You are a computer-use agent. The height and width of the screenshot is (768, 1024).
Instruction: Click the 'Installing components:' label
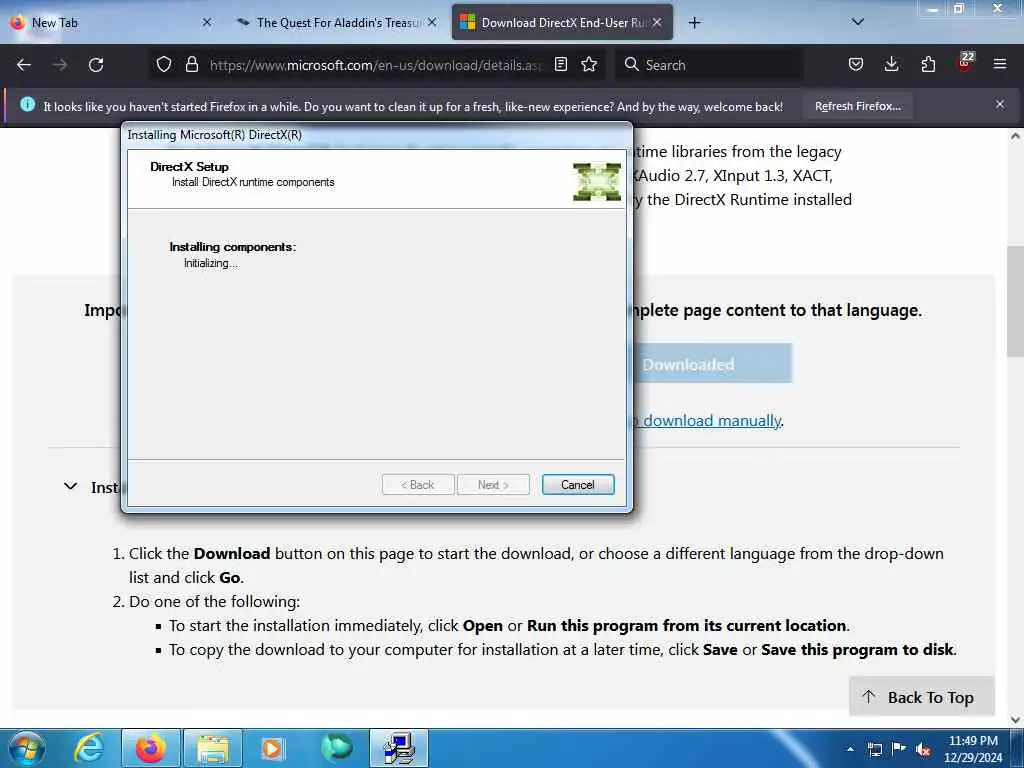(x=232, y=247)
